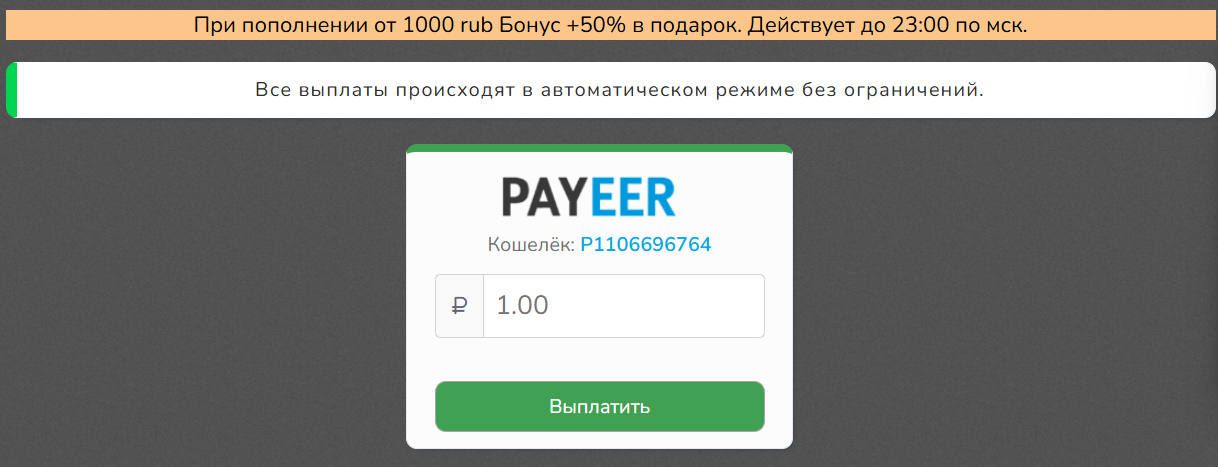Click Все выплаты at notice start
Screen dimensions: 1218x467
[319, 91]
